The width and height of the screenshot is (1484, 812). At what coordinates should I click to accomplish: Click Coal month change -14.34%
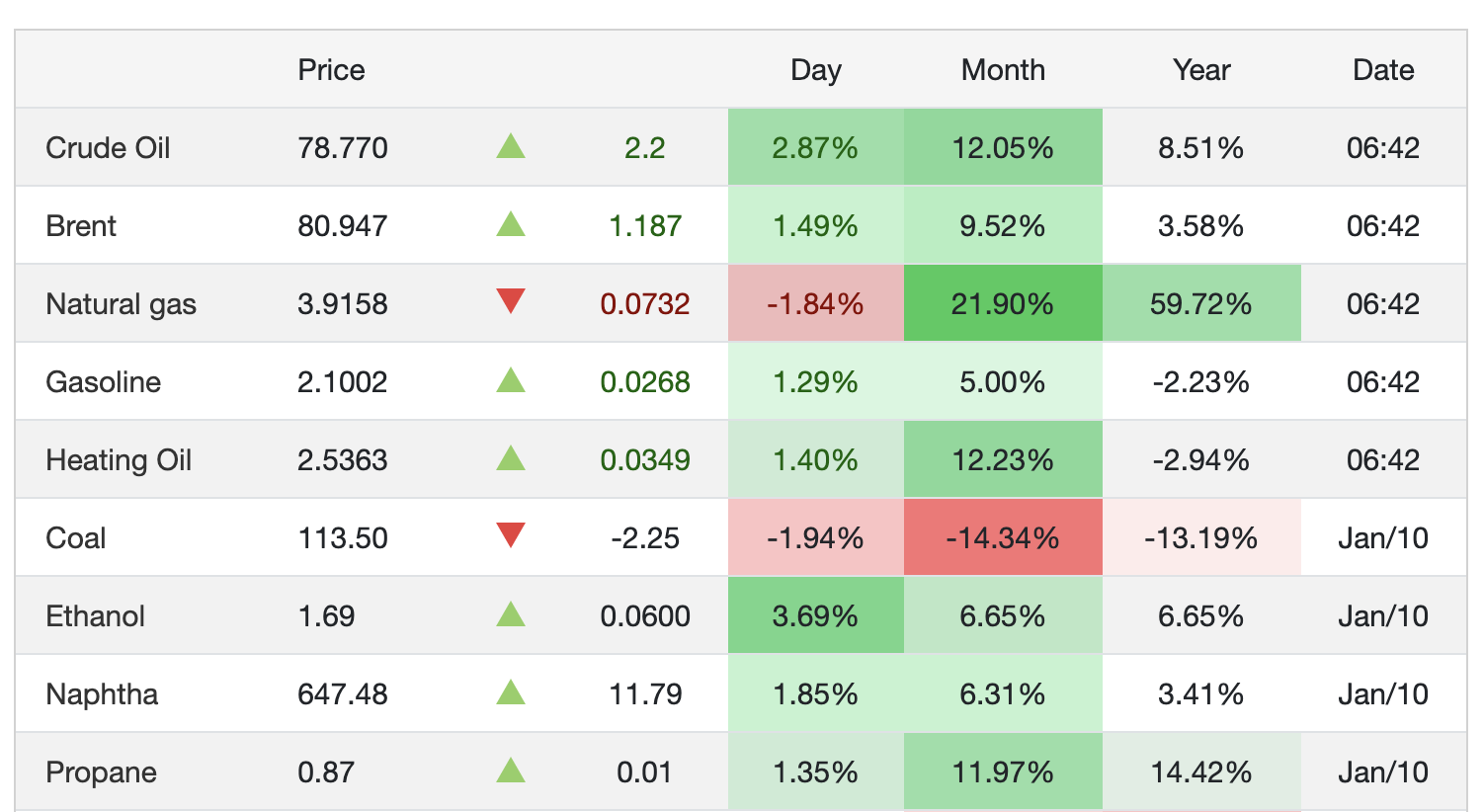coord(1003,538)
